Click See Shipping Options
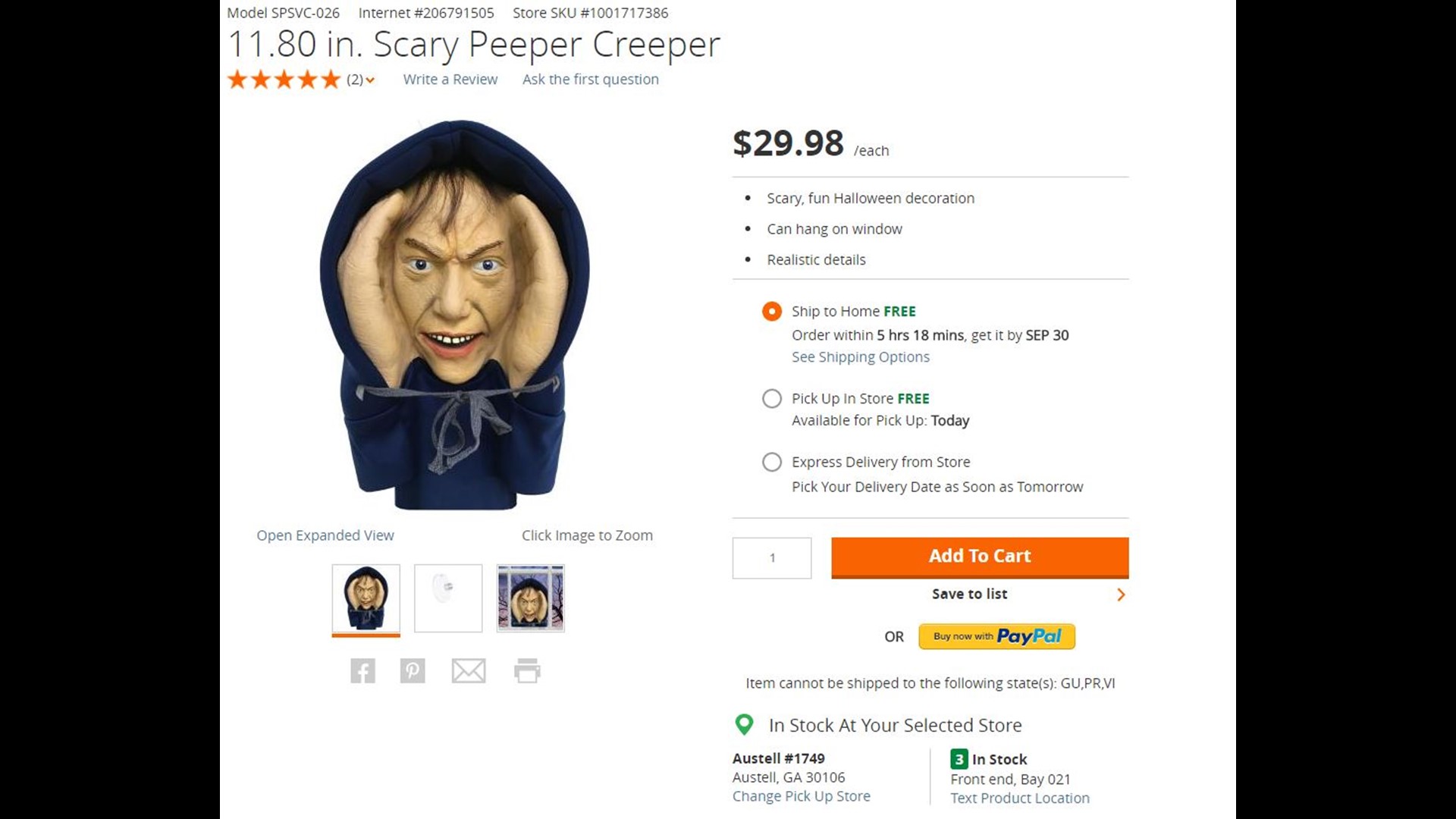Image resolution: width=1456 pixels, height=819 pixels. click(860, 356)
